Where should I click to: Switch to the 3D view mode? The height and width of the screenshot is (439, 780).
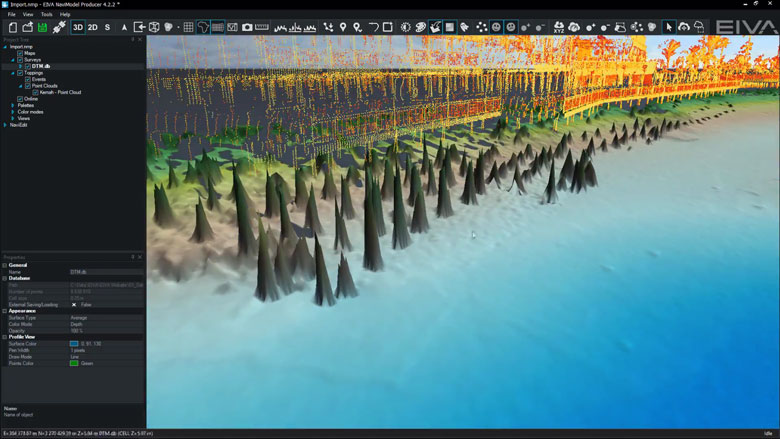pyautogui.click(x=78, y=27)
